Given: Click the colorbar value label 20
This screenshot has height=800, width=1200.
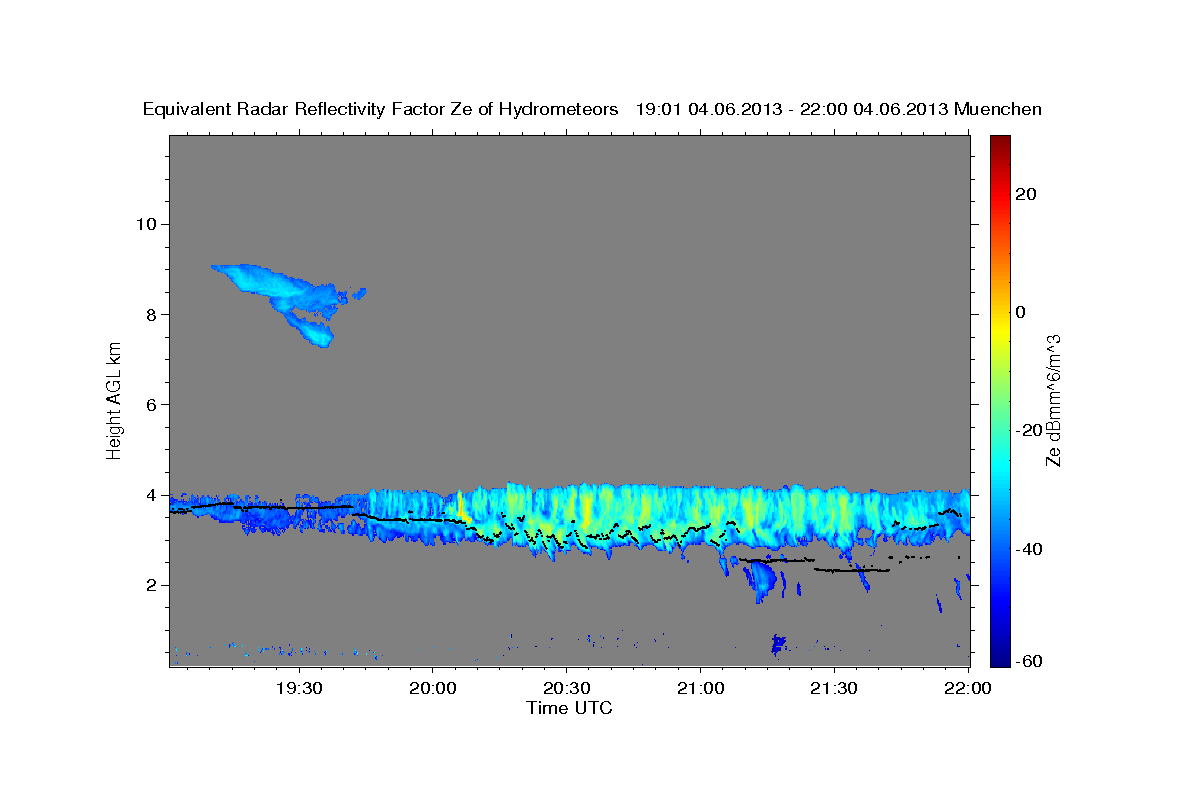Looking at the screenshot, I should (1026, 194).
